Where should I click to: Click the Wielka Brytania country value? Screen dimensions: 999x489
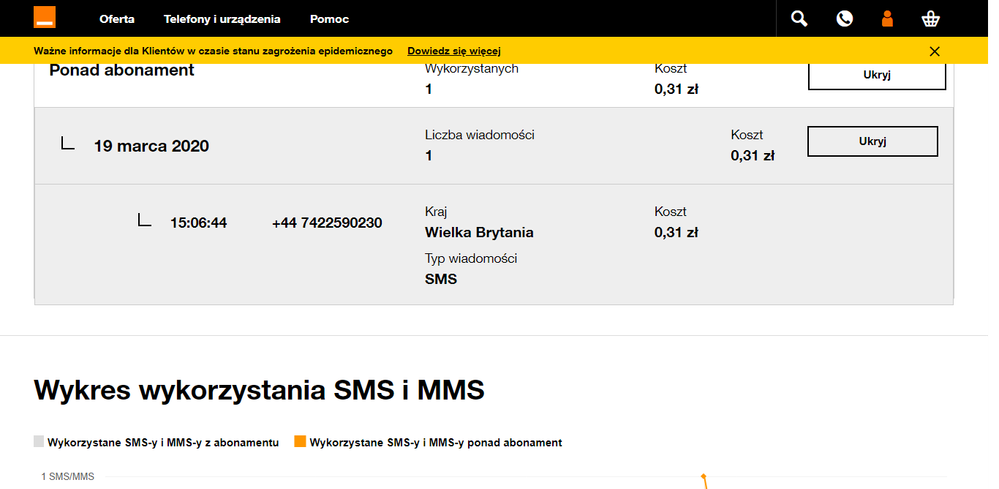(x=479, y=232)
